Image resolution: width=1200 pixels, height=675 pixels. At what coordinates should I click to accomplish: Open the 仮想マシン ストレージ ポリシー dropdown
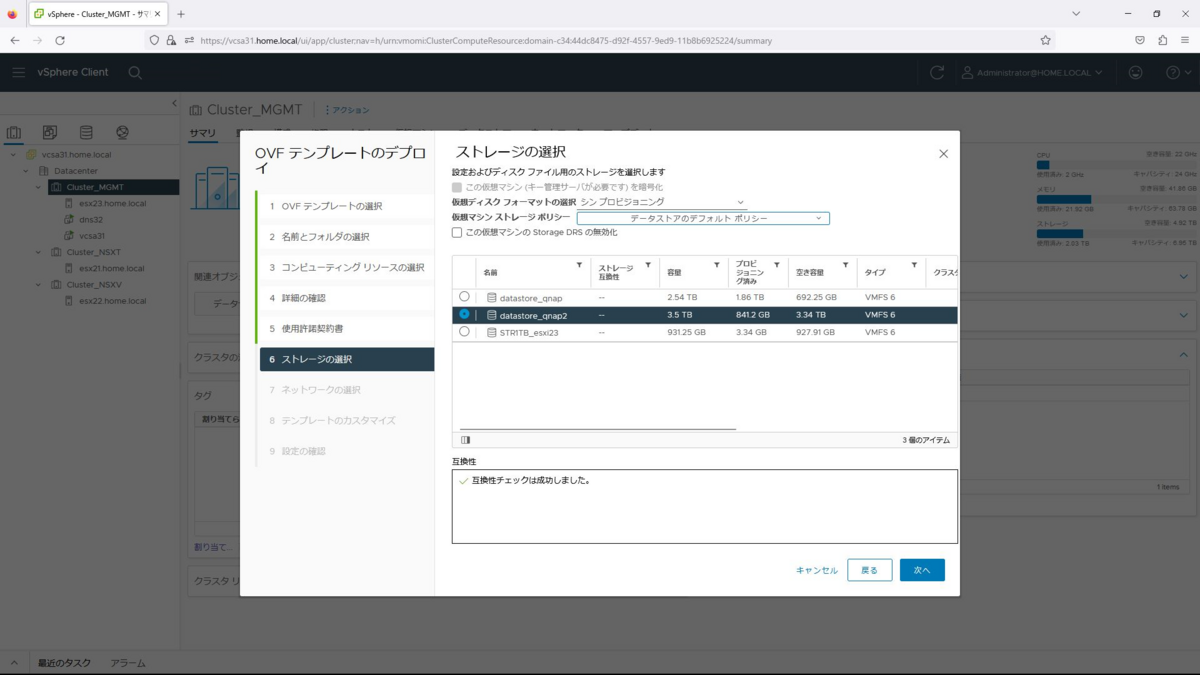[x=703, y=218]
